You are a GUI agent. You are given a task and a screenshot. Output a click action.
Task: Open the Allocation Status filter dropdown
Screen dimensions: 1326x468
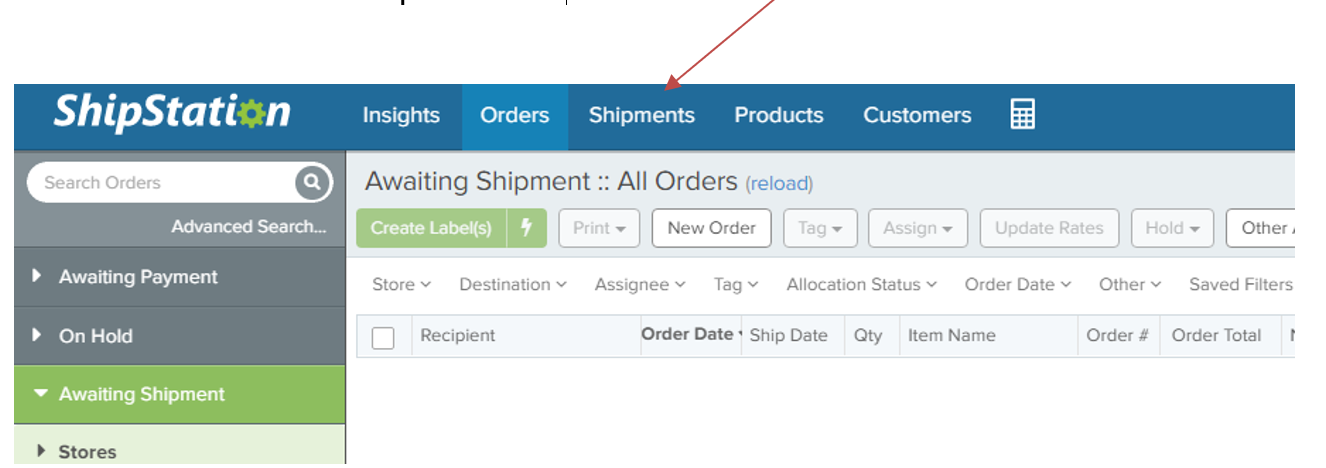pyautogui.click(x=861, y=285)
